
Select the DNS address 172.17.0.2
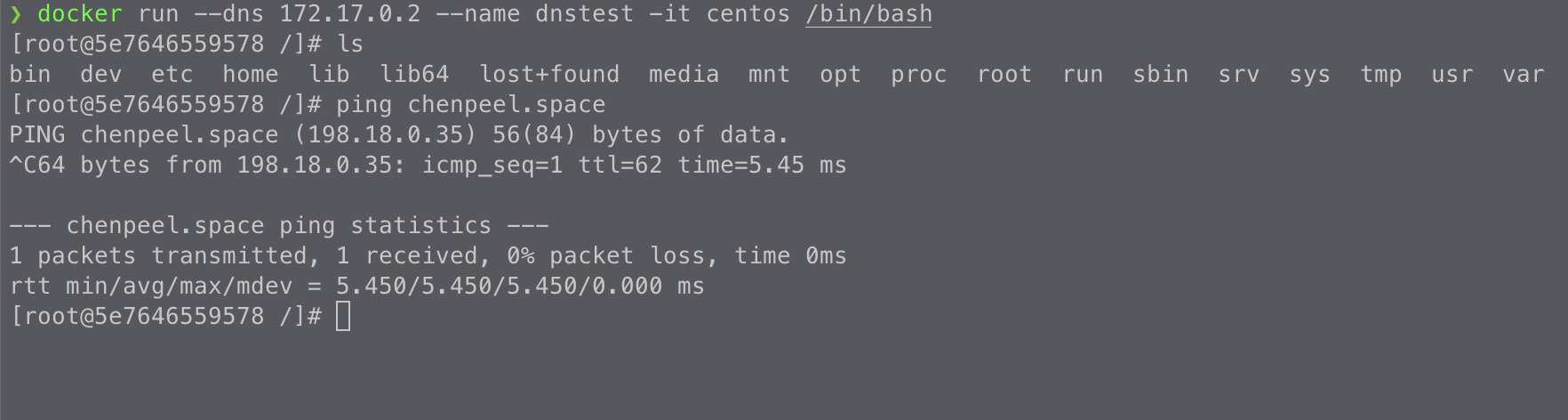[x=349, y=14]
